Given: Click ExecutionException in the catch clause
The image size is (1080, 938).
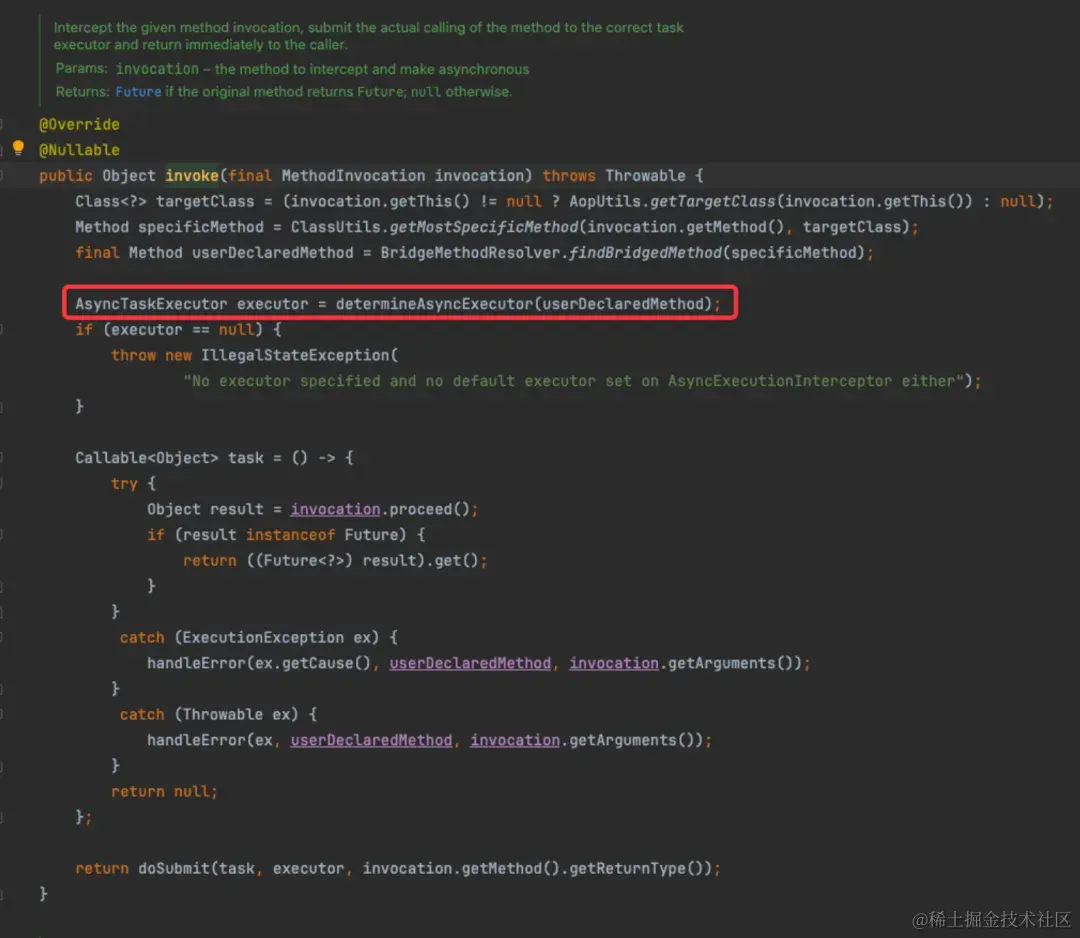Looking at the screenshot, I should 263,638.
